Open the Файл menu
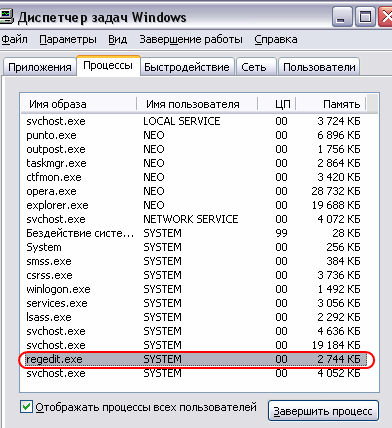This screenshot has width=392, height=428. pyautogui.click(x=14, y=39)
